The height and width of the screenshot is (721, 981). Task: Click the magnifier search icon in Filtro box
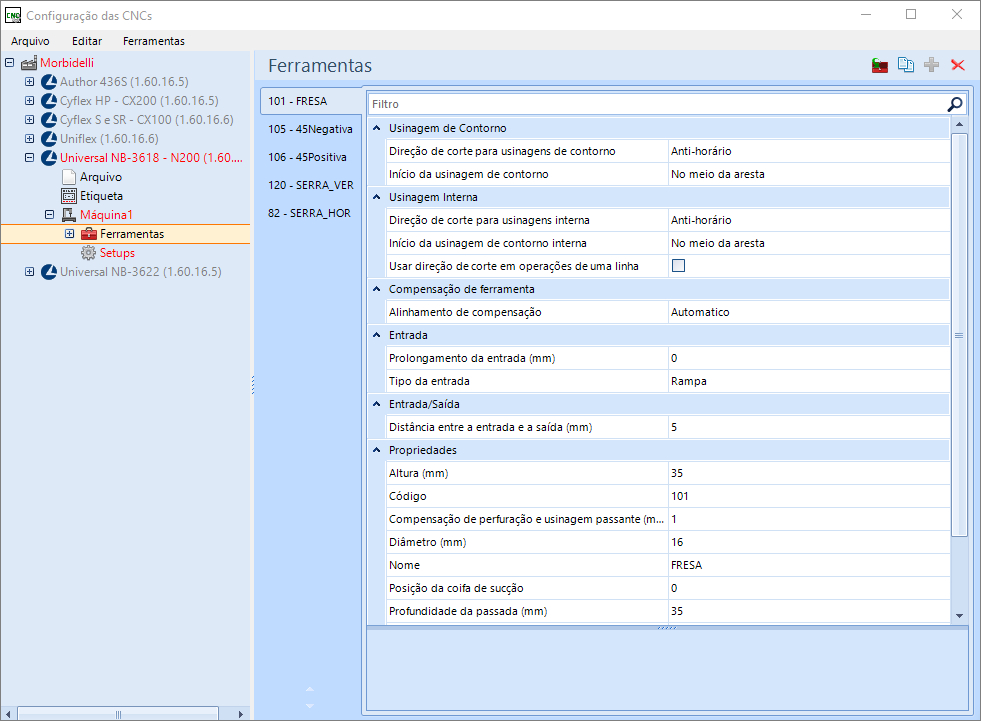[x=955, y=104]
